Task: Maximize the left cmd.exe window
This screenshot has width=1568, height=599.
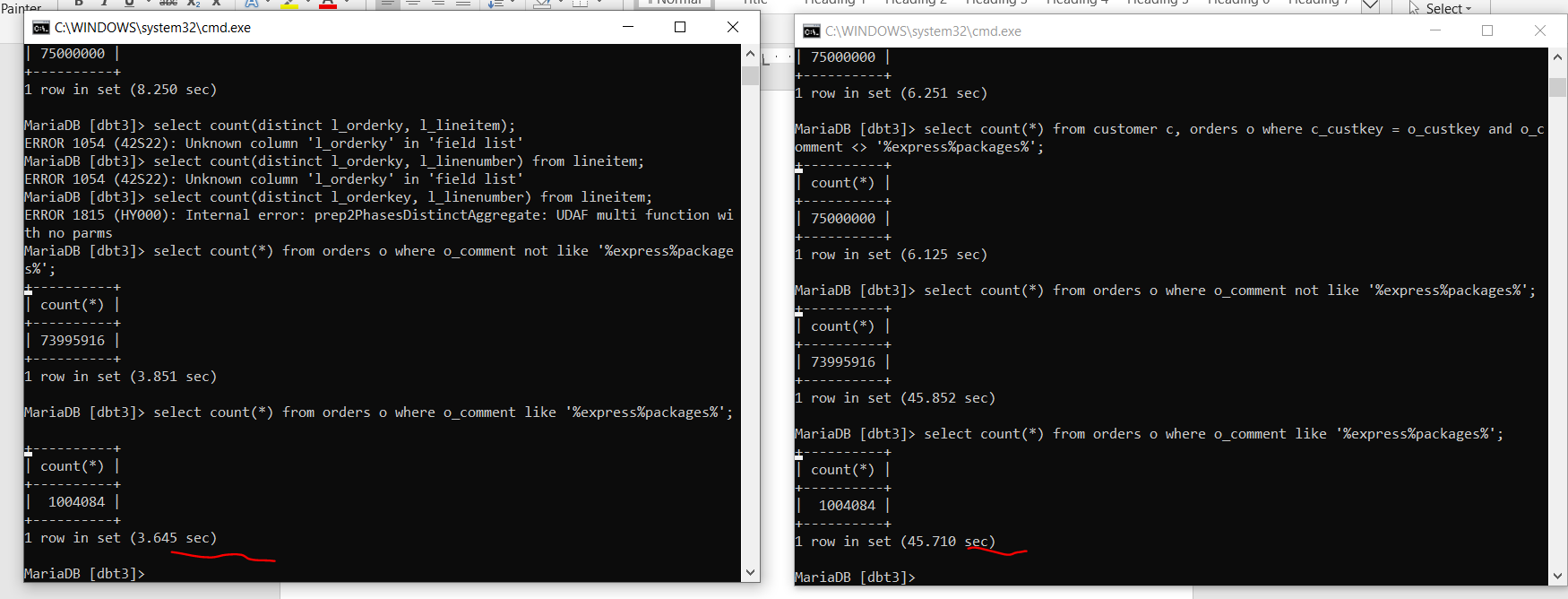Action: point(680,27)
